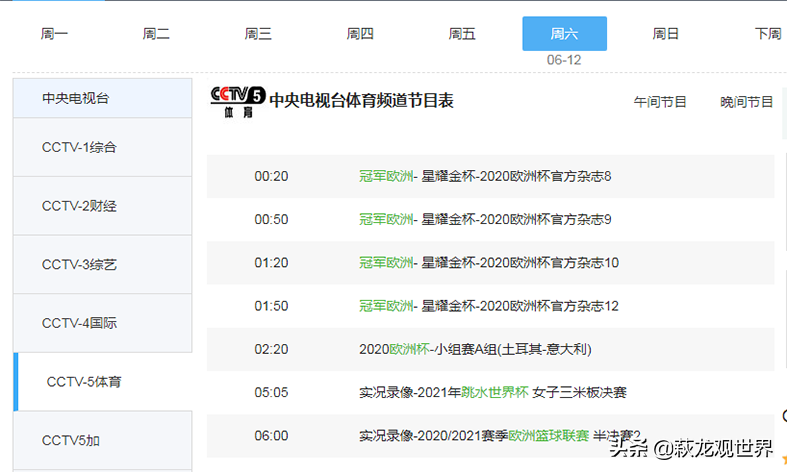Select the 中央电视台 category header

click(x=102, y=98)
